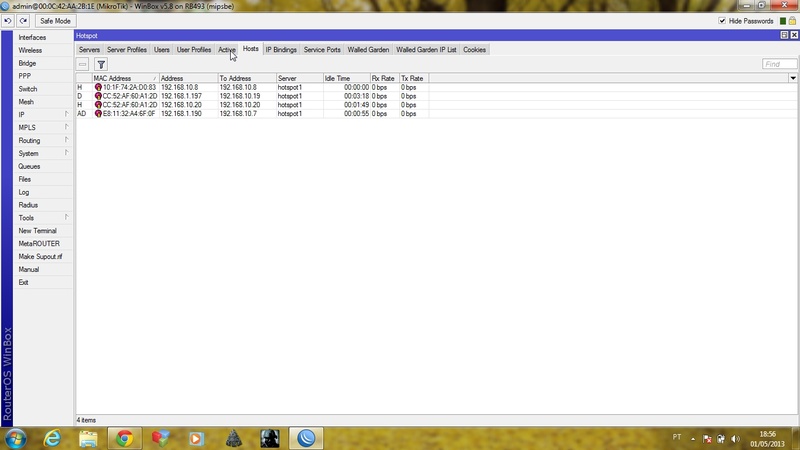This screenshot has height=450, width=800.
Task: Launch Internet Explorer from the taskbar
Action: [x=53, y=438]
